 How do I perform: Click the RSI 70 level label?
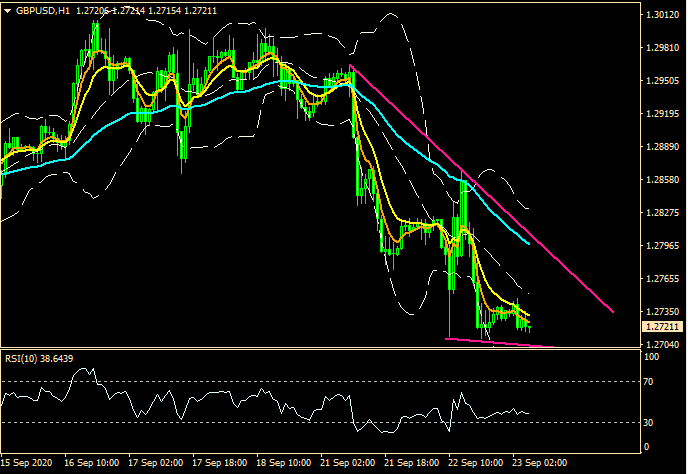(650, 382)
